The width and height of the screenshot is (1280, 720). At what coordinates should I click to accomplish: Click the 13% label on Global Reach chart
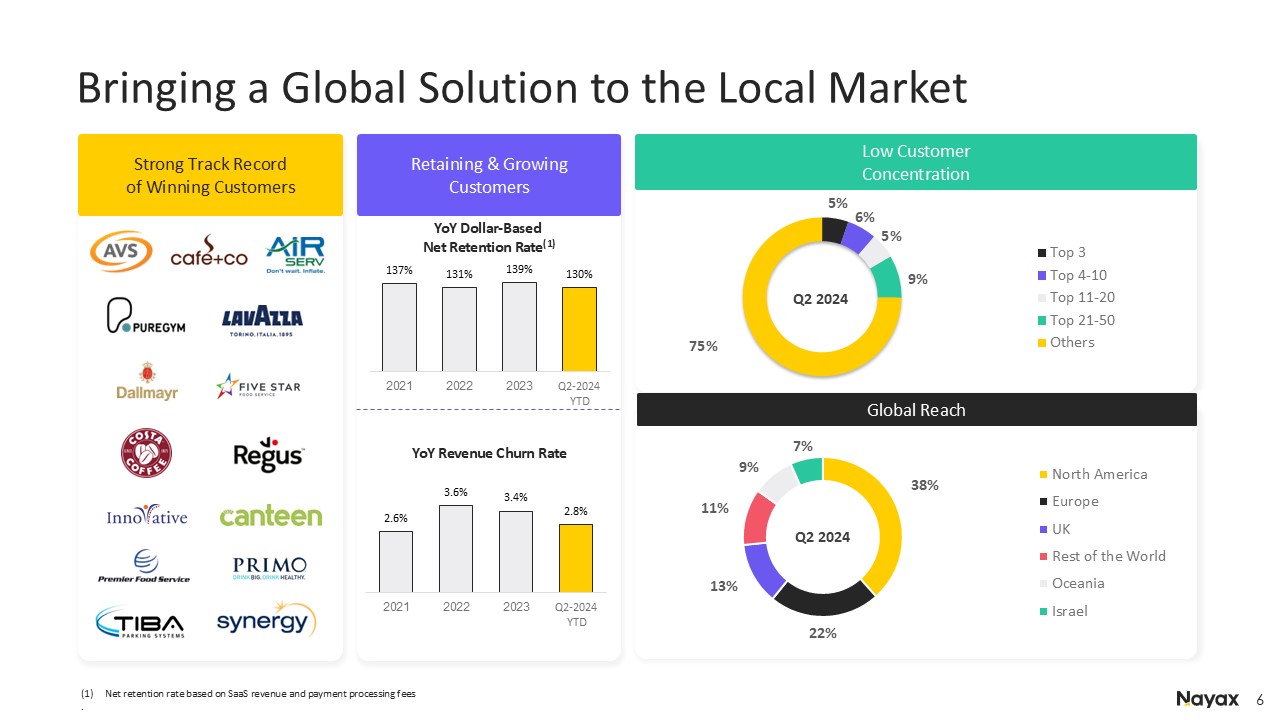pos(724,587)
